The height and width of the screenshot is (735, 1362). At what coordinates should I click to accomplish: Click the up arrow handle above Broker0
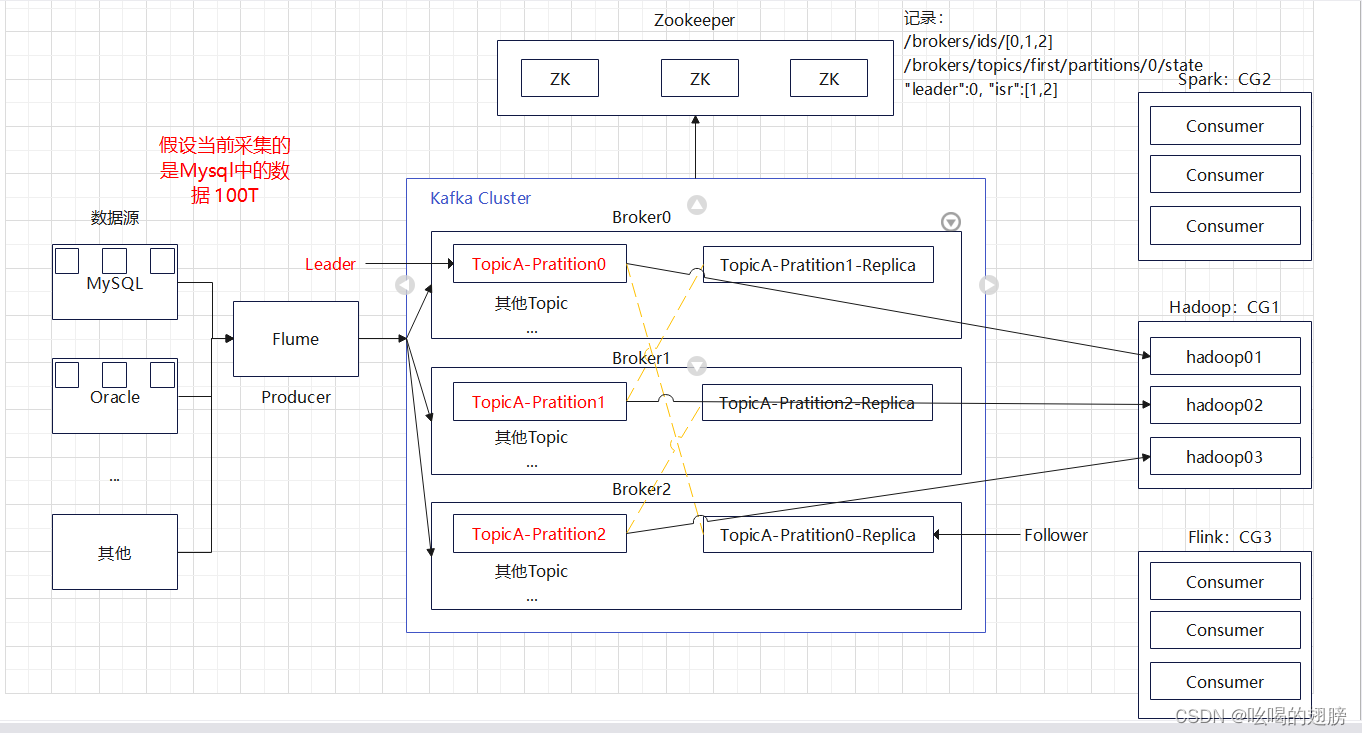(x=697, y=205)
